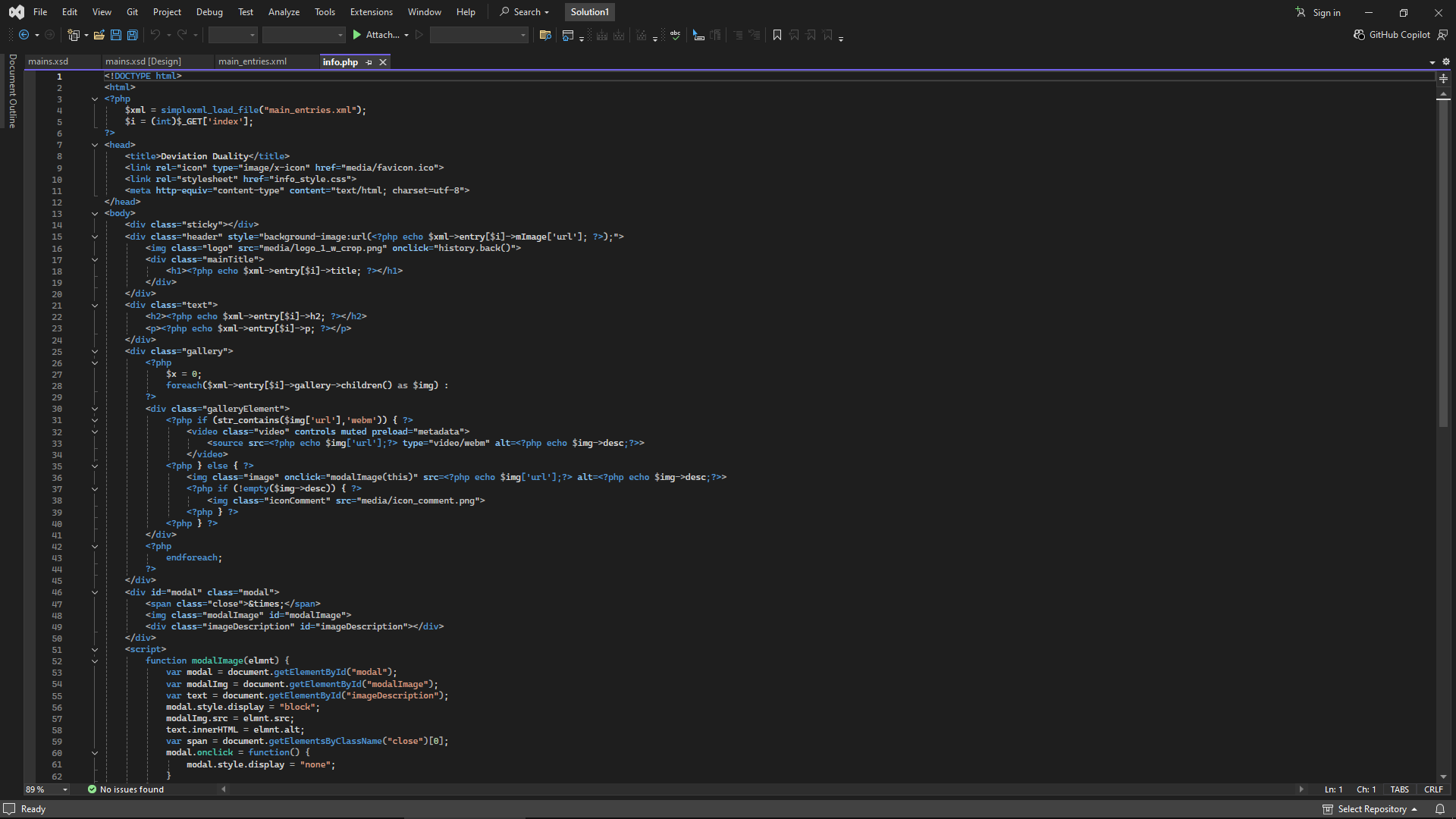Open the Document Outline side panel
This screenshot has width=1456, height=819.
tap(12, 91)
